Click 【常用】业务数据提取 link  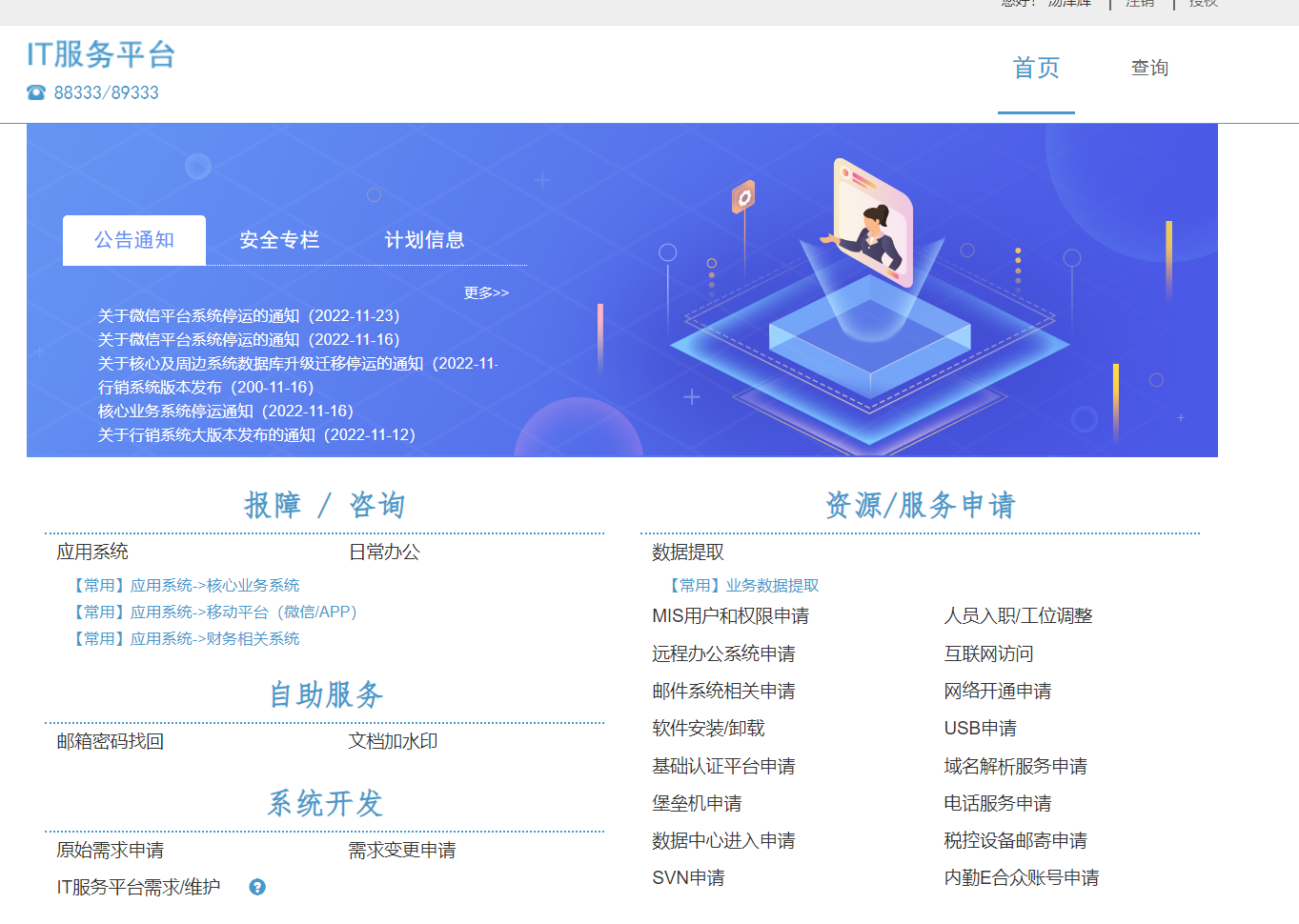[744, 586]
